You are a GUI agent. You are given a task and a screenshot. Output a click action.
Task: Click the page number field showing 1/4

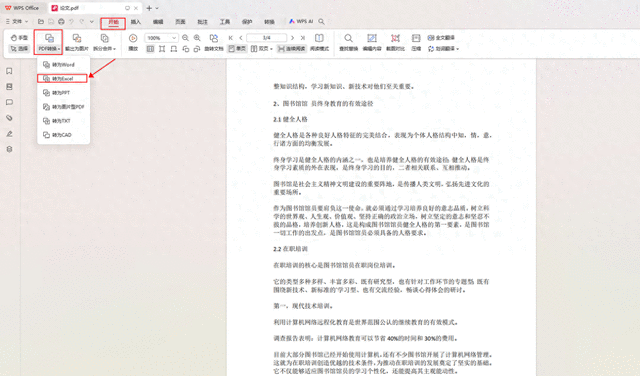pyautogui.click(x=267, y=38)
